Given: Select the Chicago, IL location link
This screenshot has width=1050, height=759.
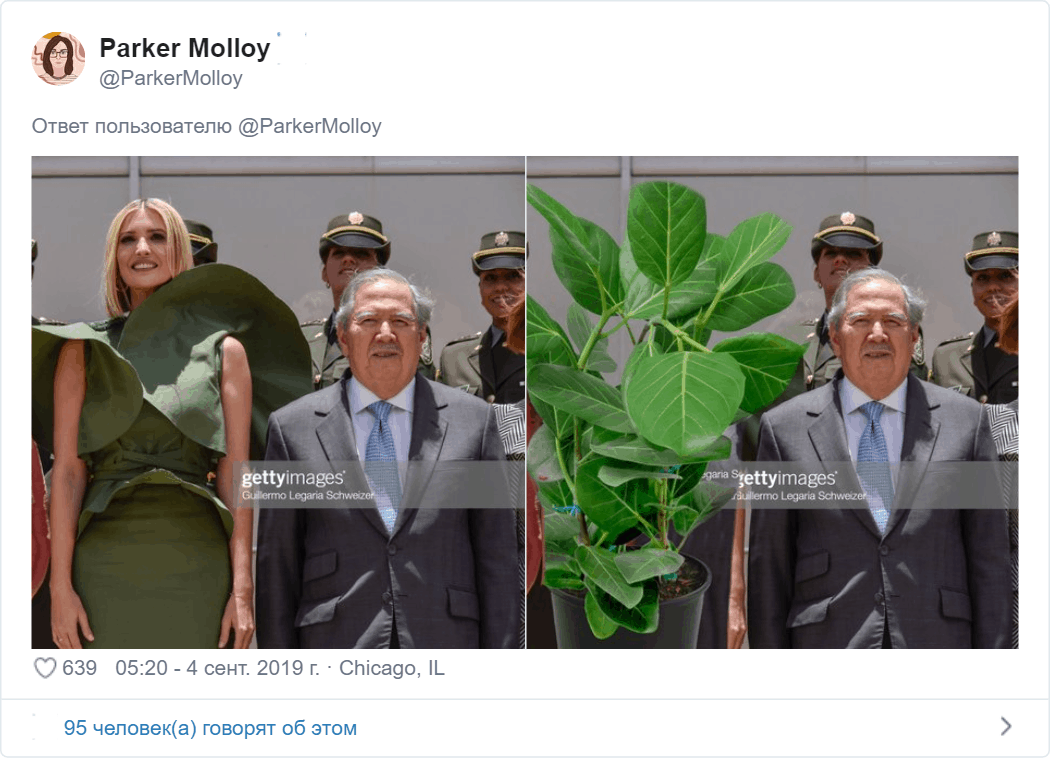Looking at the screenshot, I should pyautogui.click(x=392, y=668).
